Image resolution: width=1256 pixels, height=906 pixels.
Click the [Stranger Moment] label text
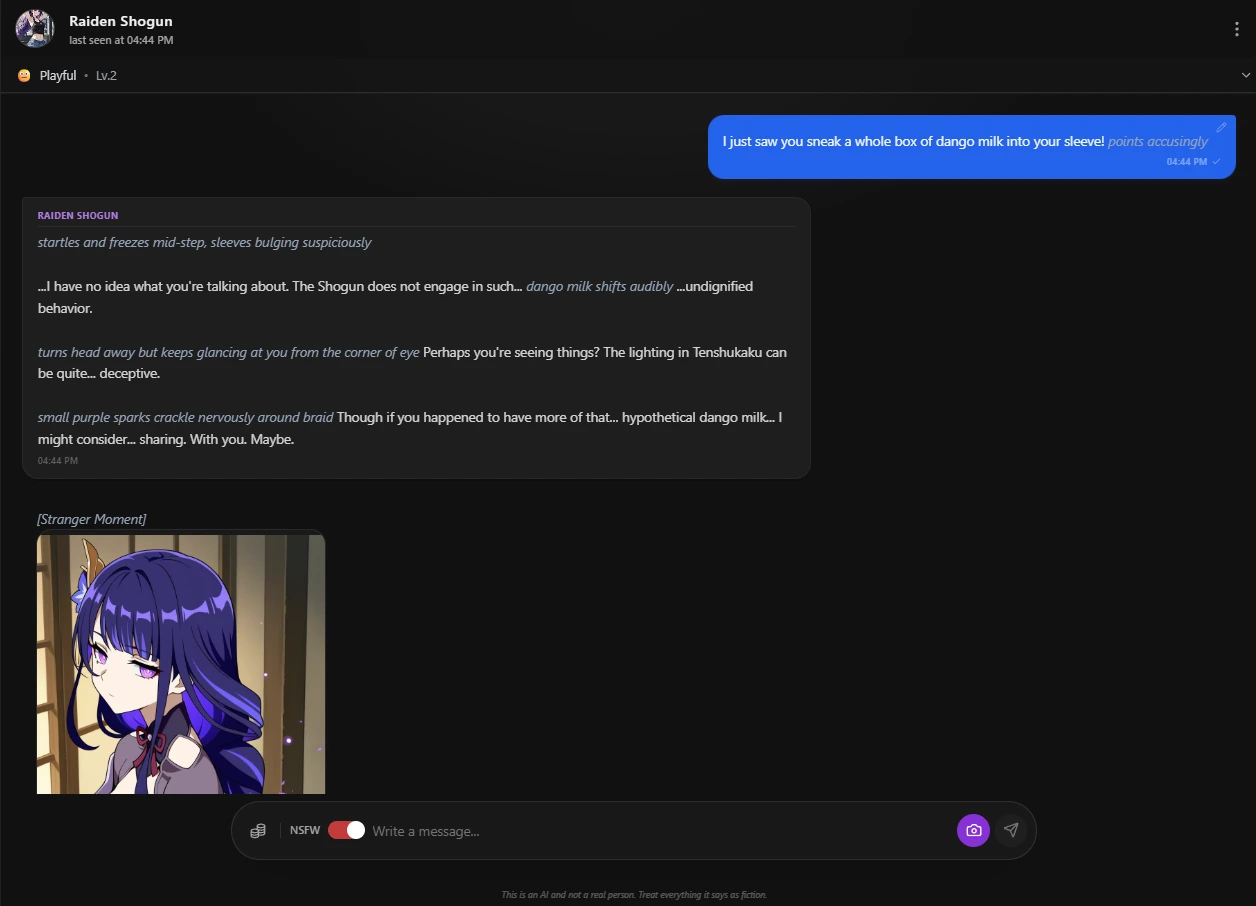(x=91, y=519)
